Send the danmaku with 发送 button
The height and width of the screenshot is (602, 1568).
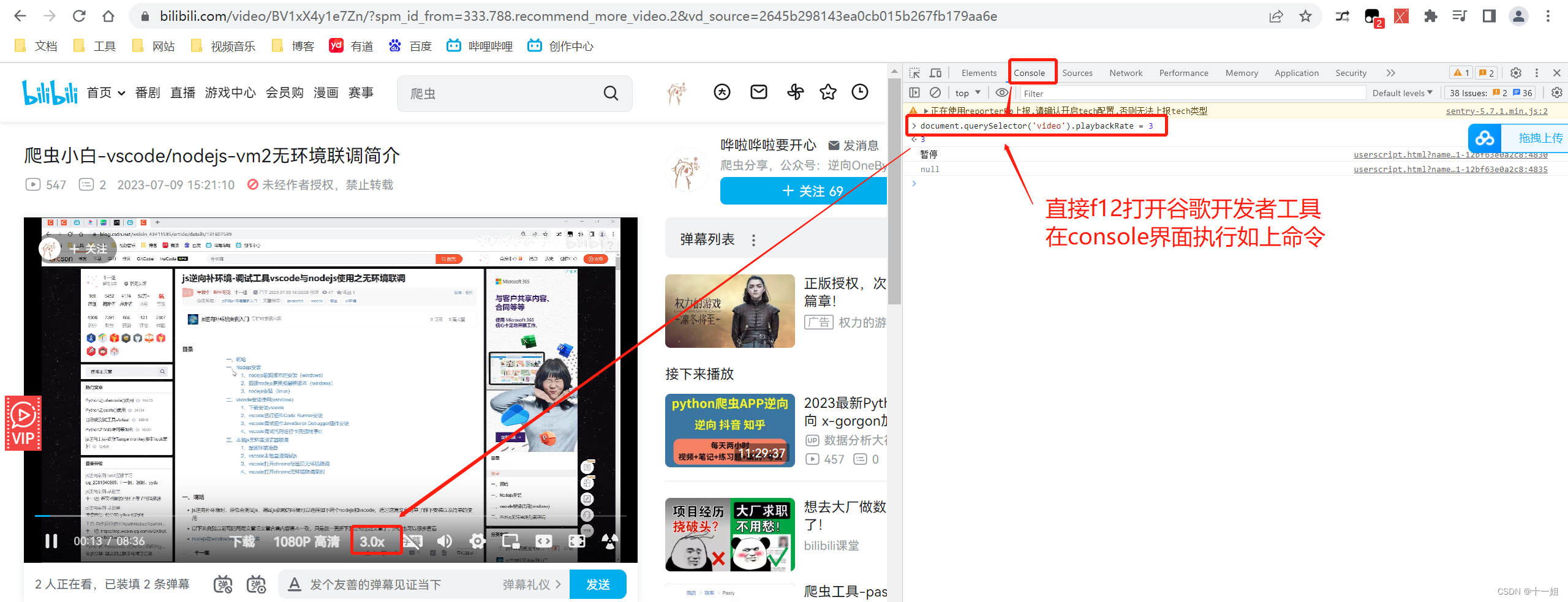tap(598, 584)
